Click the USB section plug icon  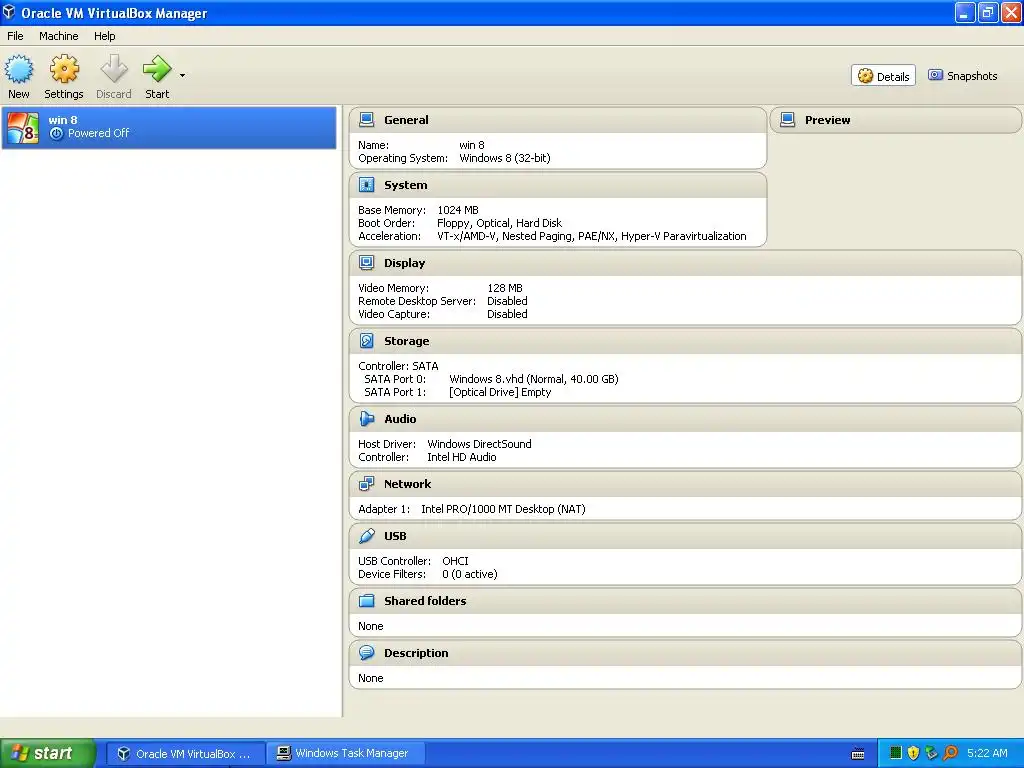[x=366, y=536]
